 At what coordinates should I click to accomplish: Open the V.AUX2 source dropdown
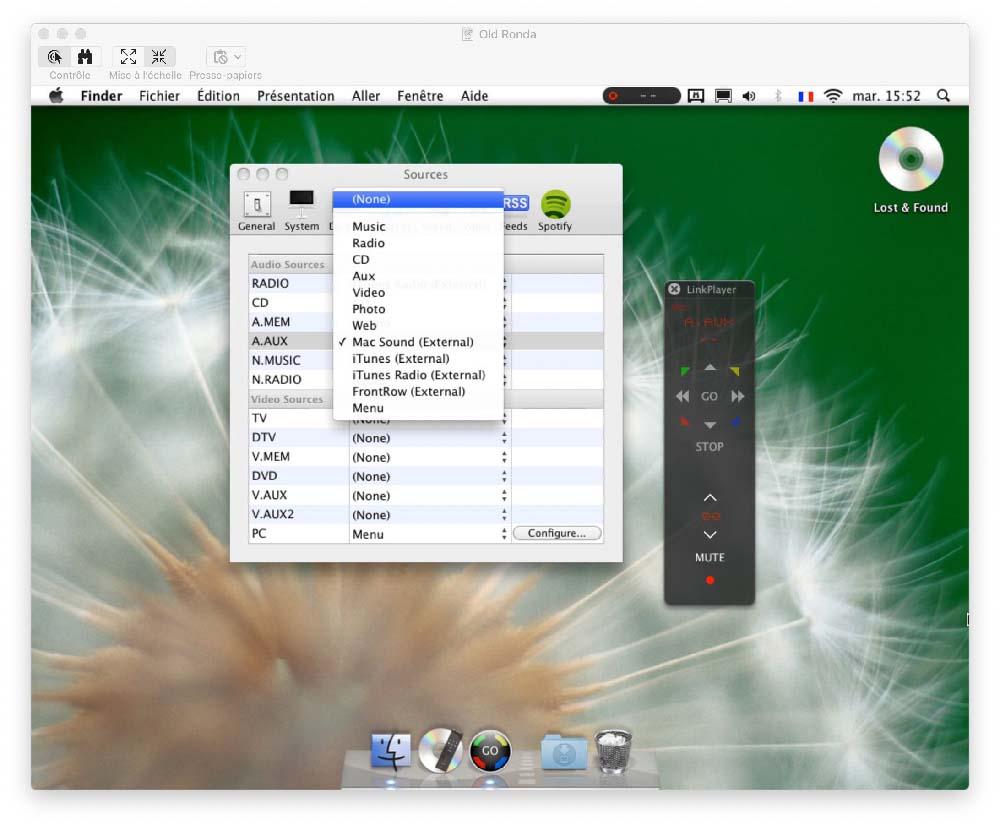(x=429, y=515)
